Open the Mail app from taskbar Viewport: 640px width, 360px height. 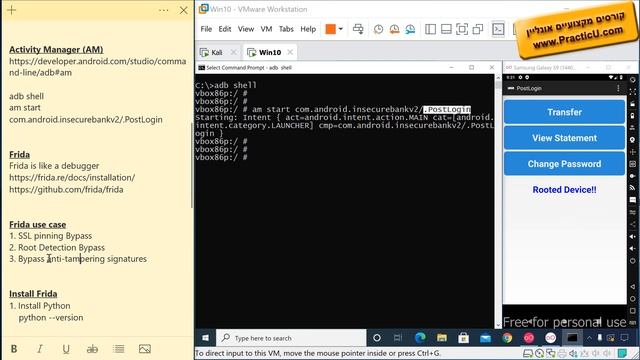click(485, 338)
